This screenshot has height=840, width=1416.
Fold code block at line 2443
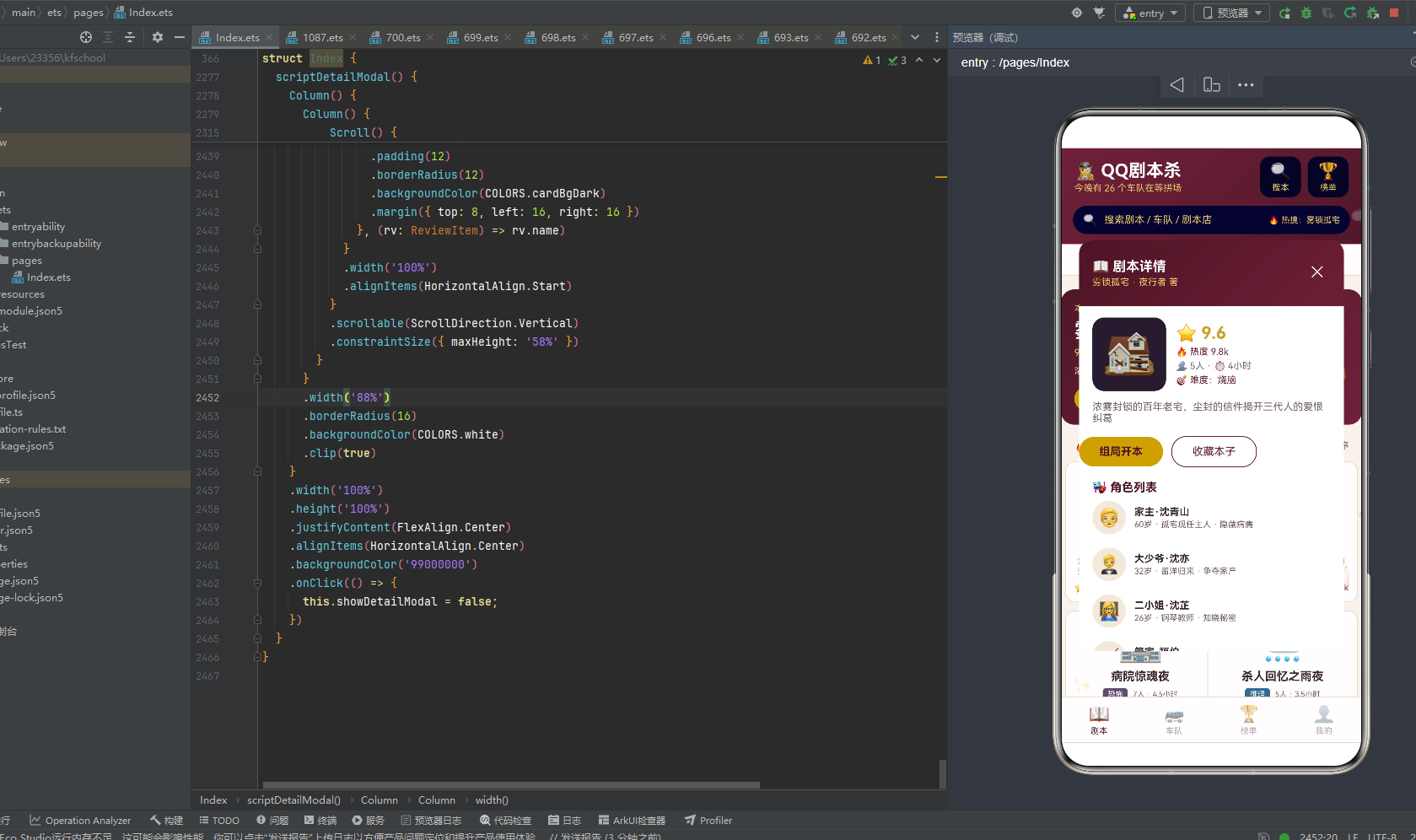257,230
